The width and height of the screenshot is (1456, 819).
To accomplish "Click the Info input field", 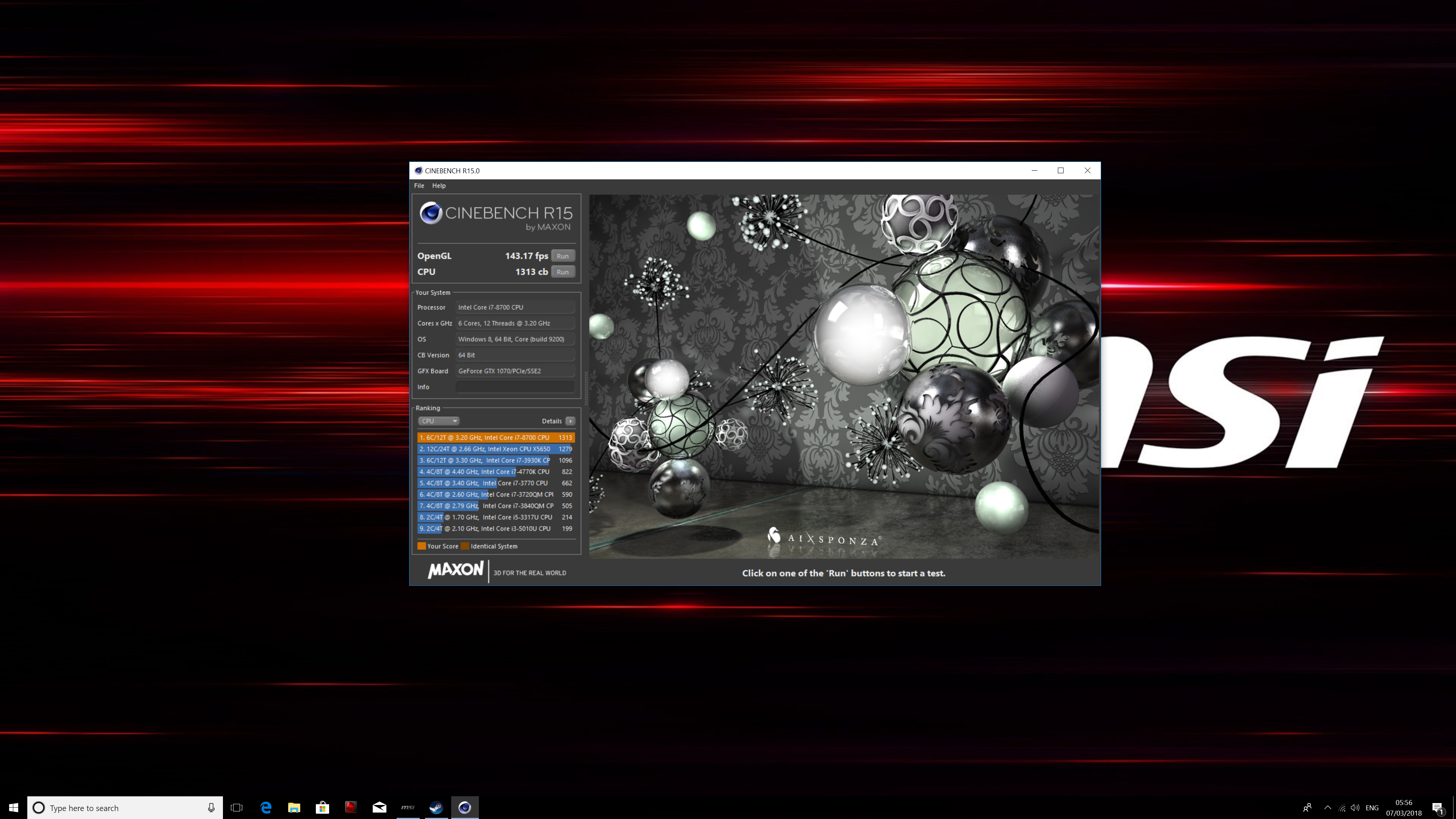I will (x=515, y=387).
